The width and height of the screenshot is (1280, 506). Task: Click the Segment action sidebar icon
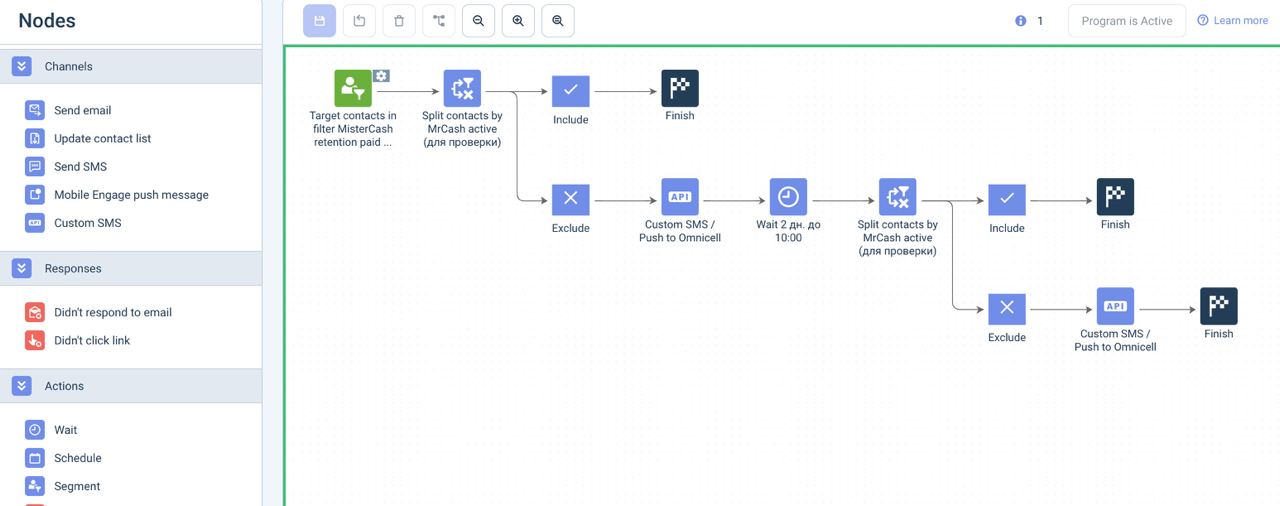click(x=35, y=485)
